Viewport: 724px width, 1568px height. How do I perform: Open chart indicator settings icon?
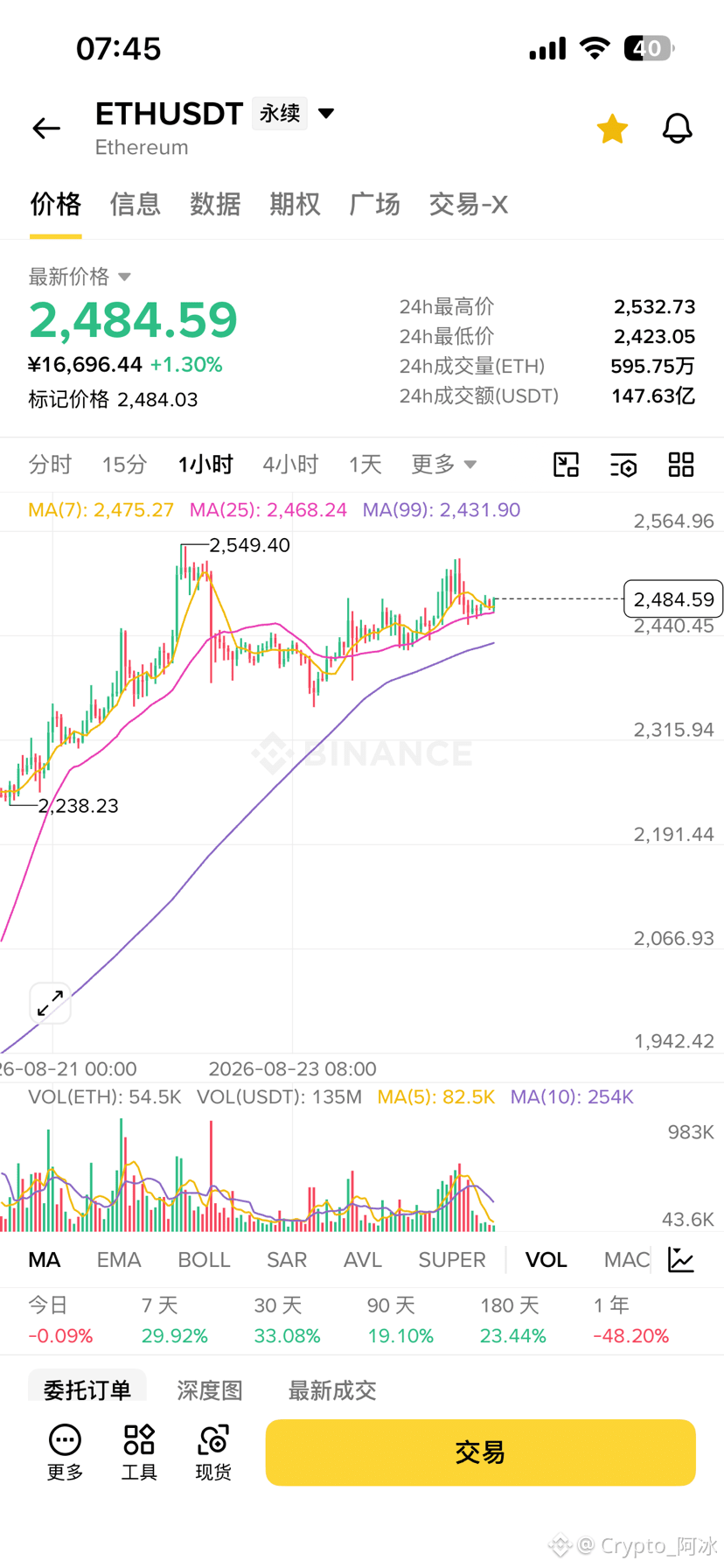(623, 465)
